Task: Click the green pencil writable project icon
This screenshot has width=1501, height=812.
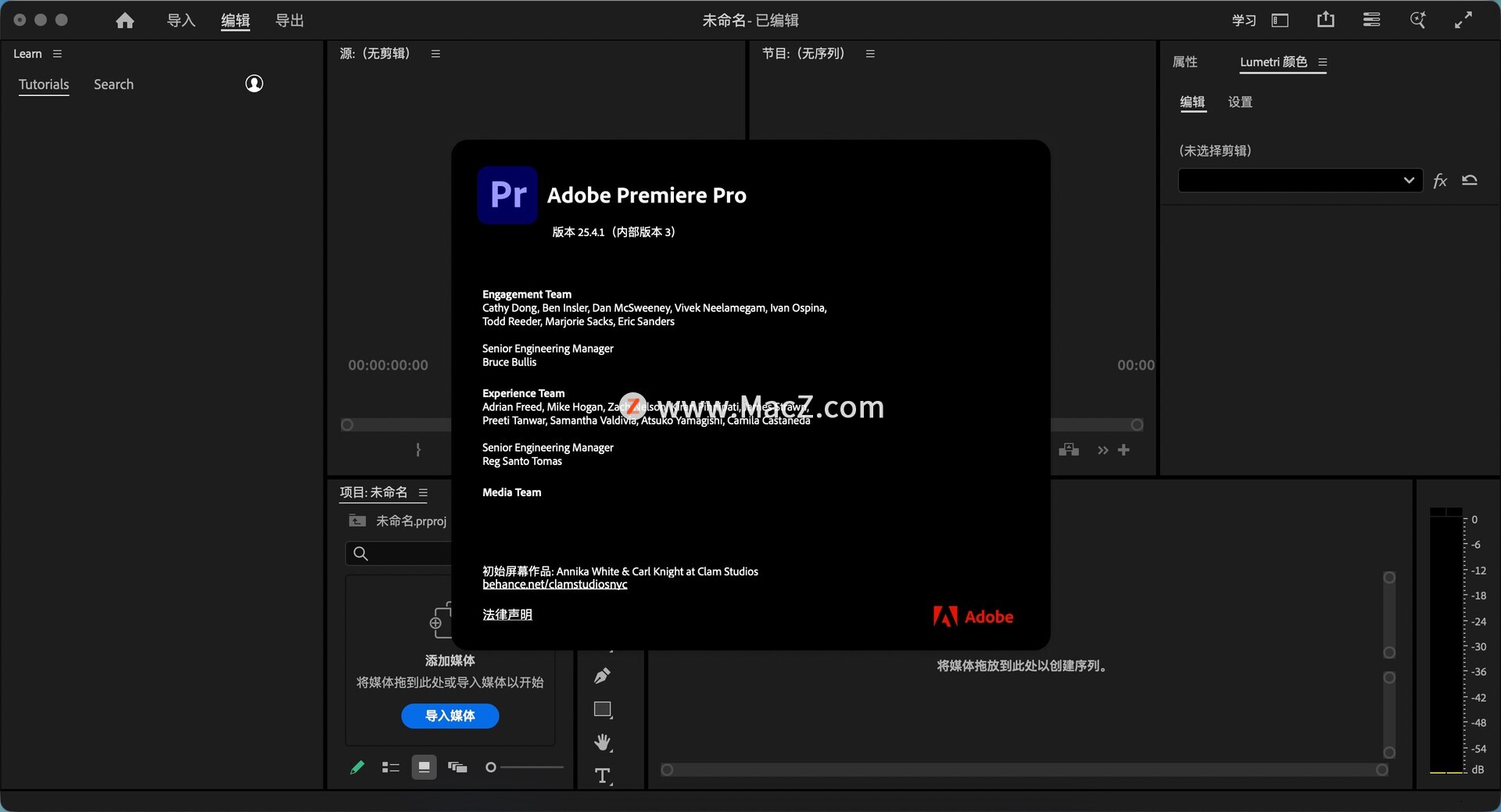Action: (x=357, y=767)
